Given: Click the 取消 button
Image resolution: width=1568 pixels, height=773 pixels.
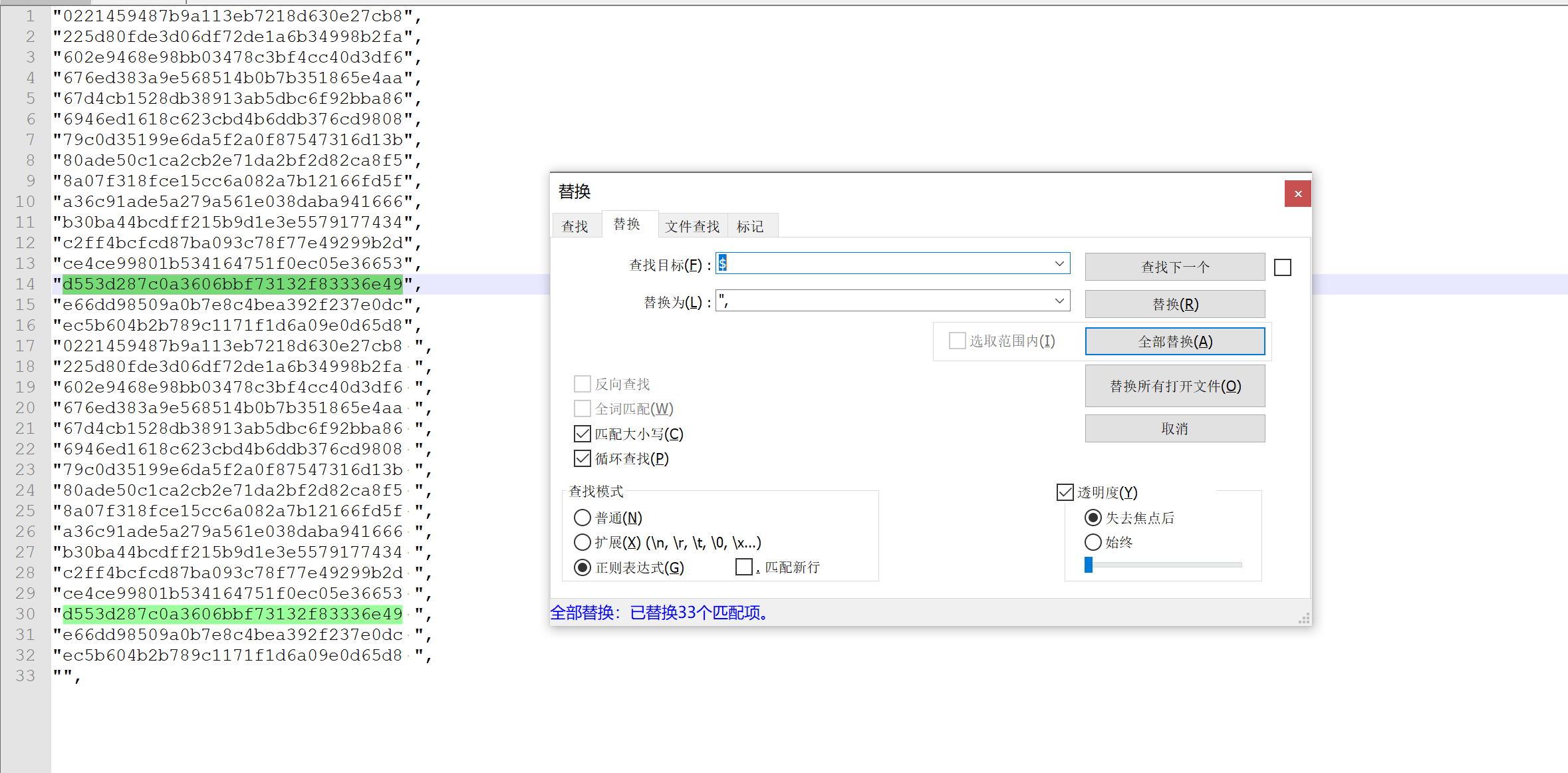Looking at the screenshot, I should [x=1174, y=428].
